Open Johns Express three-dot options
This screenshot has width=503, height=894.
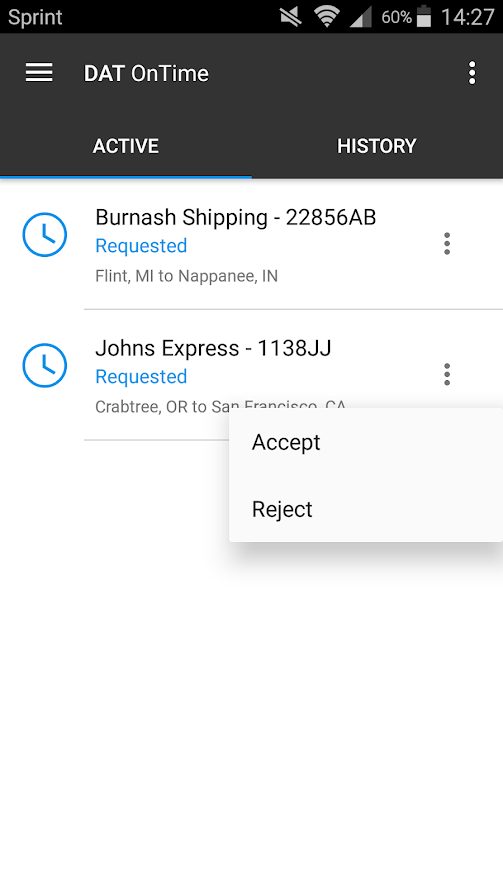tap(447, 374)
